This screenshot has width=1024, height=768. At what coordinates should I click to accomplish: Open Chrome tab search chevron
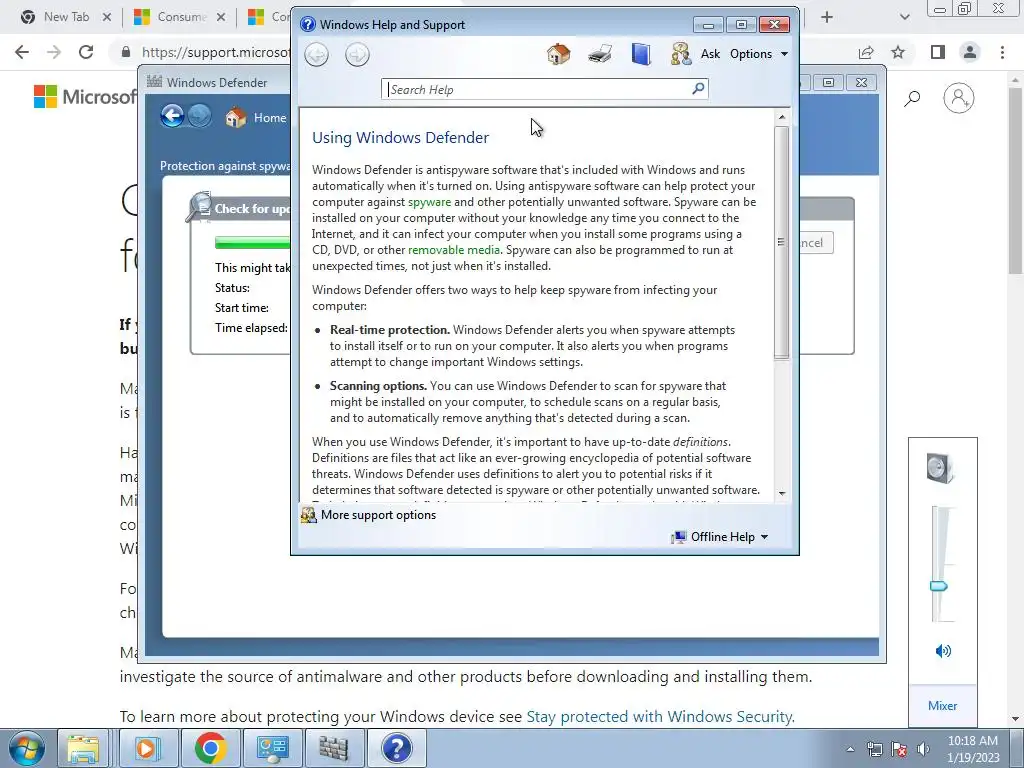coord(904,17)
